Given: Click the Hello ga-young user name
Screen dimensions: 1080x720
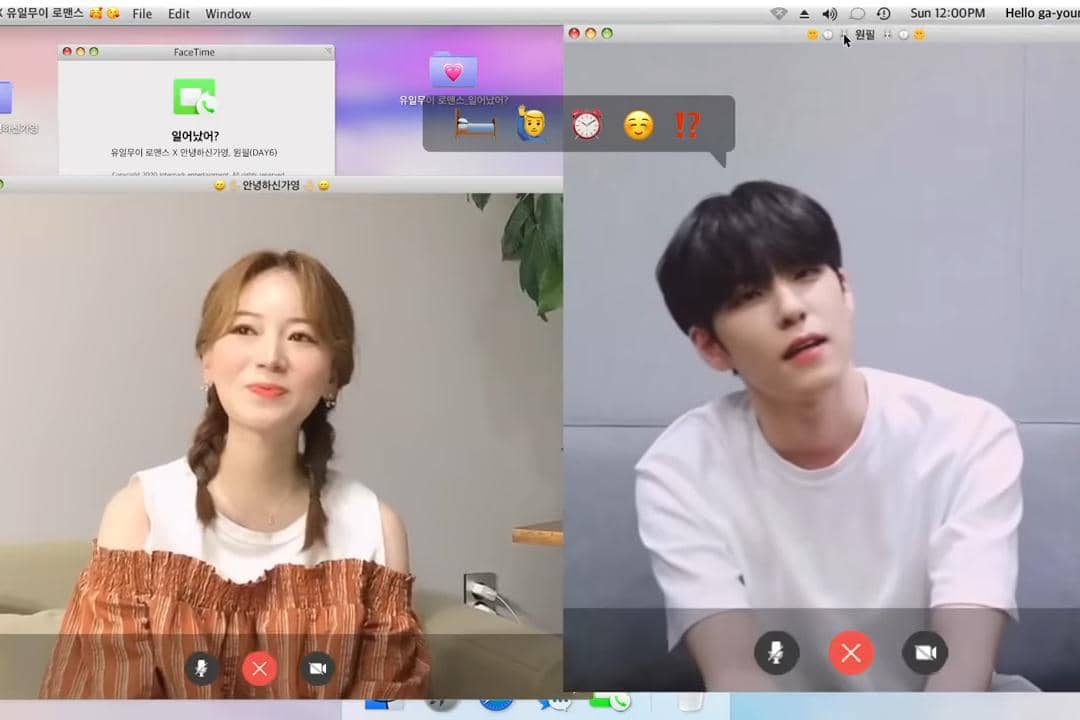Looking at the screenshot, I should point(1042,13).
